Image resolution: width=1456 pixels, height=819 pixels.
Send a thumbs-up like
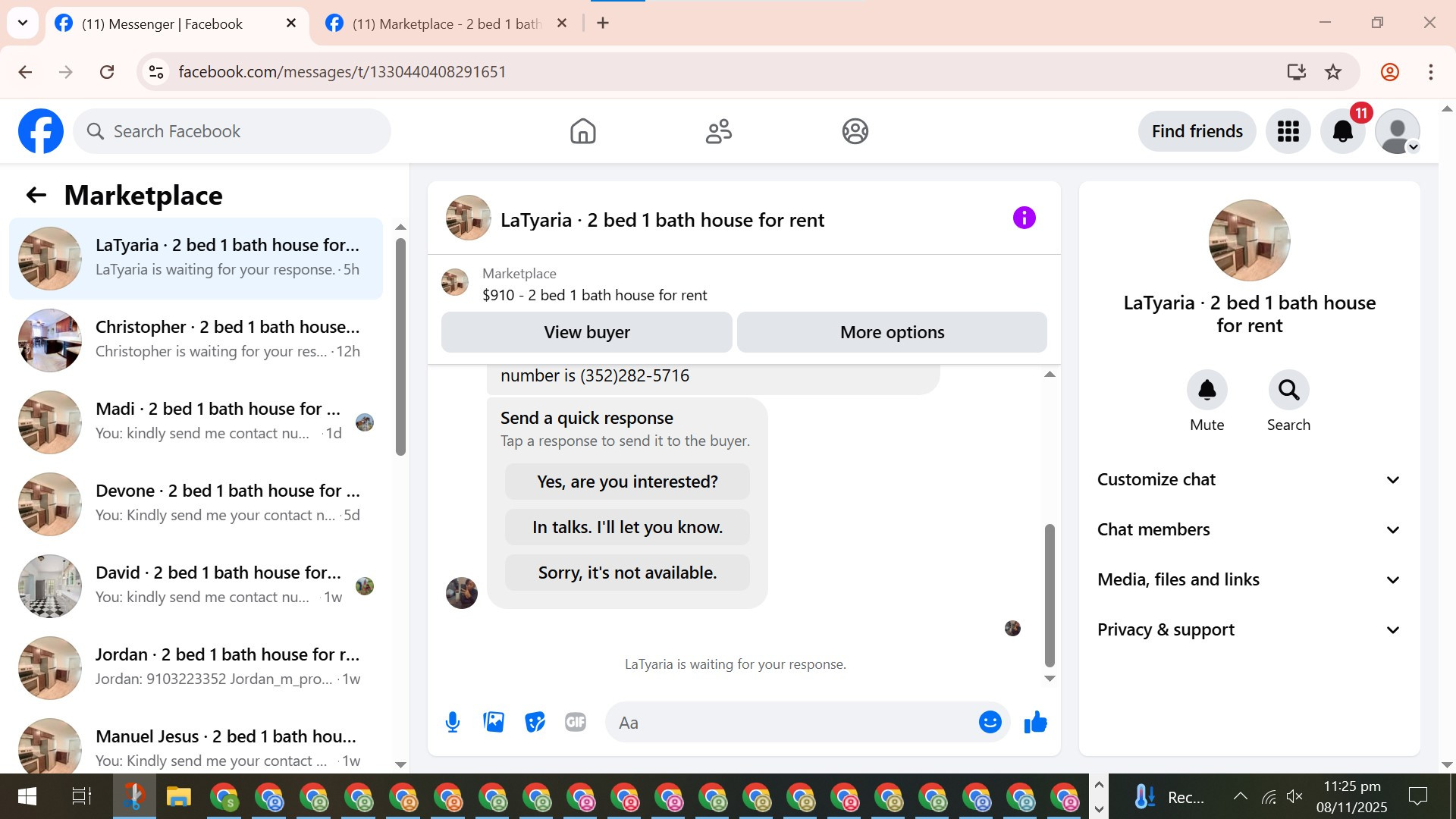click(1035, 722)
